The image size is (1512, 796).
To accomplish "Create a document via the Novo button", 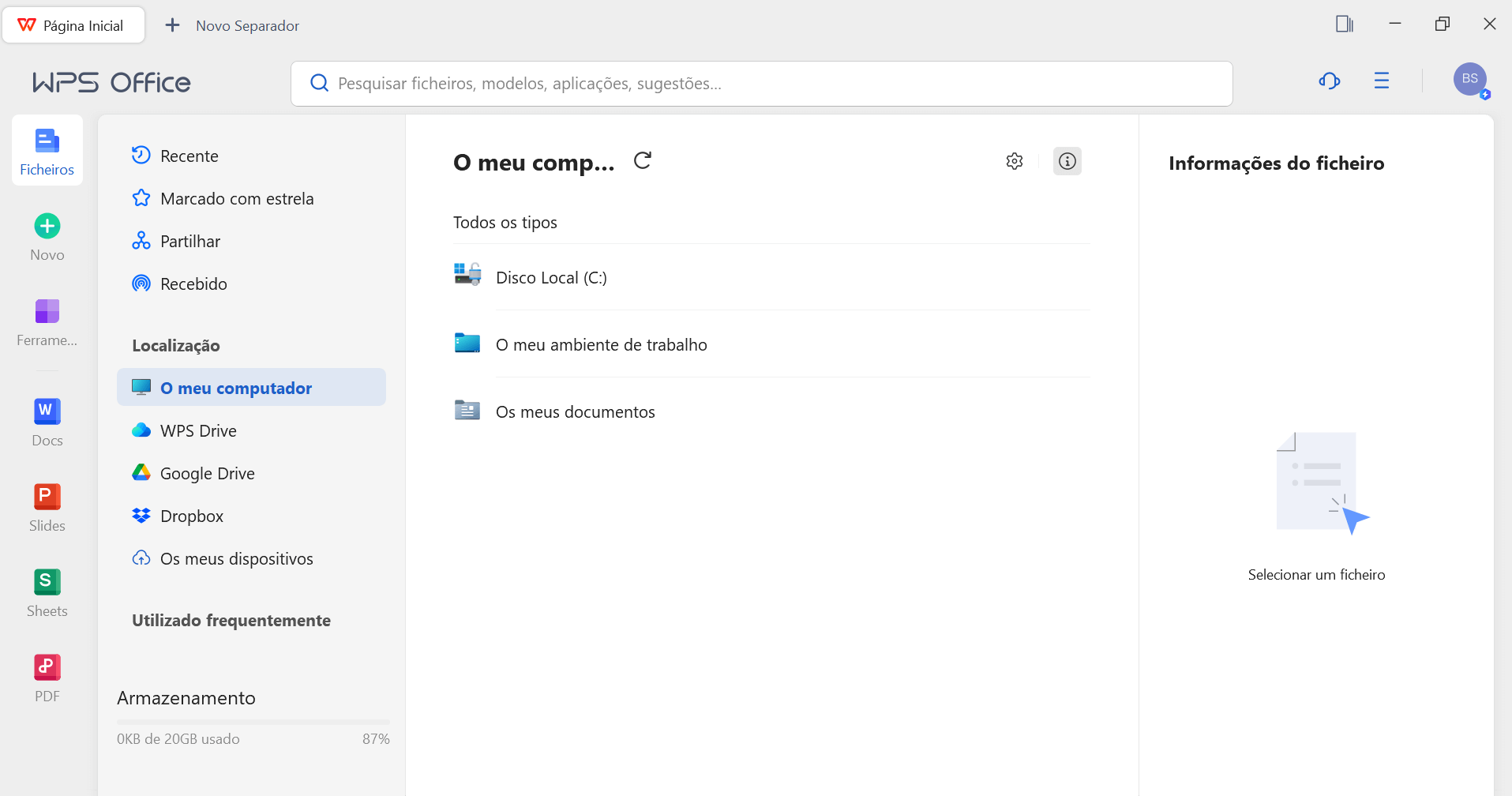I will [x=47, y=235].
